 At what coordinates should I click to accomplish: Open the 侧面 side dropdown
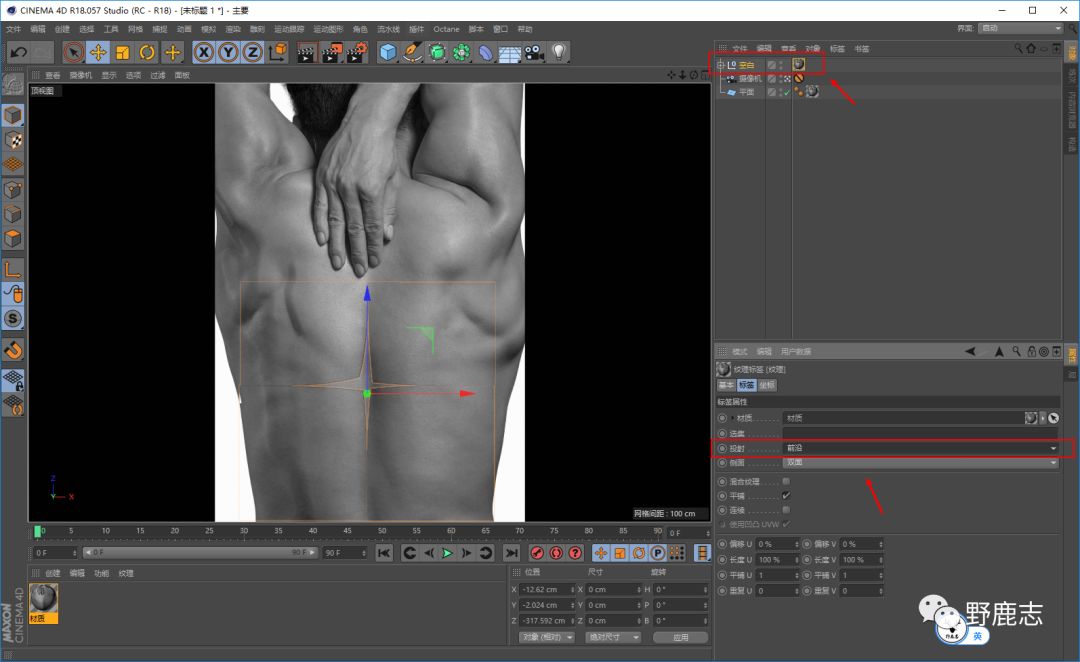tap(920, 463)
